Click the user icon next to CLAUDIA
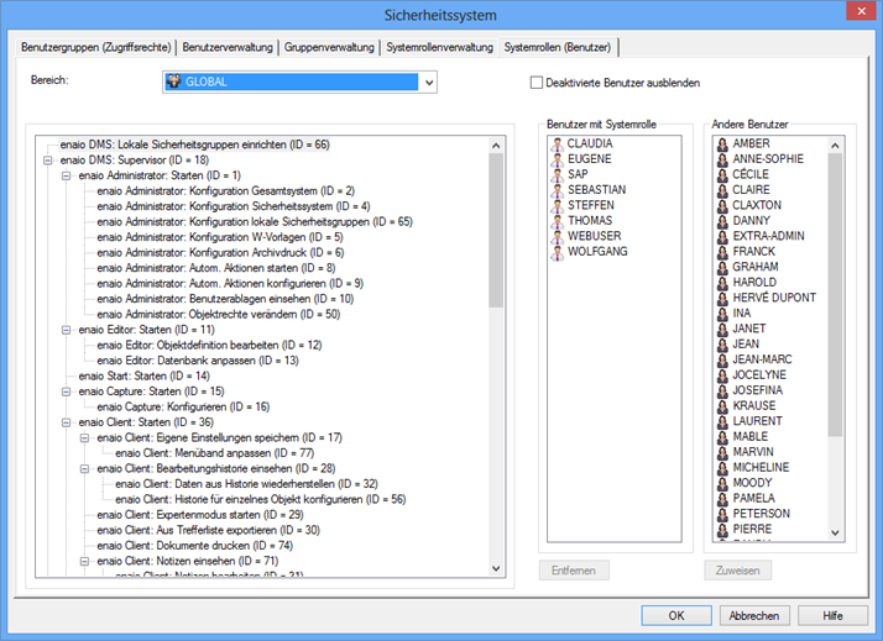Viewport: 883px width, 641px height. pos(557,144)
